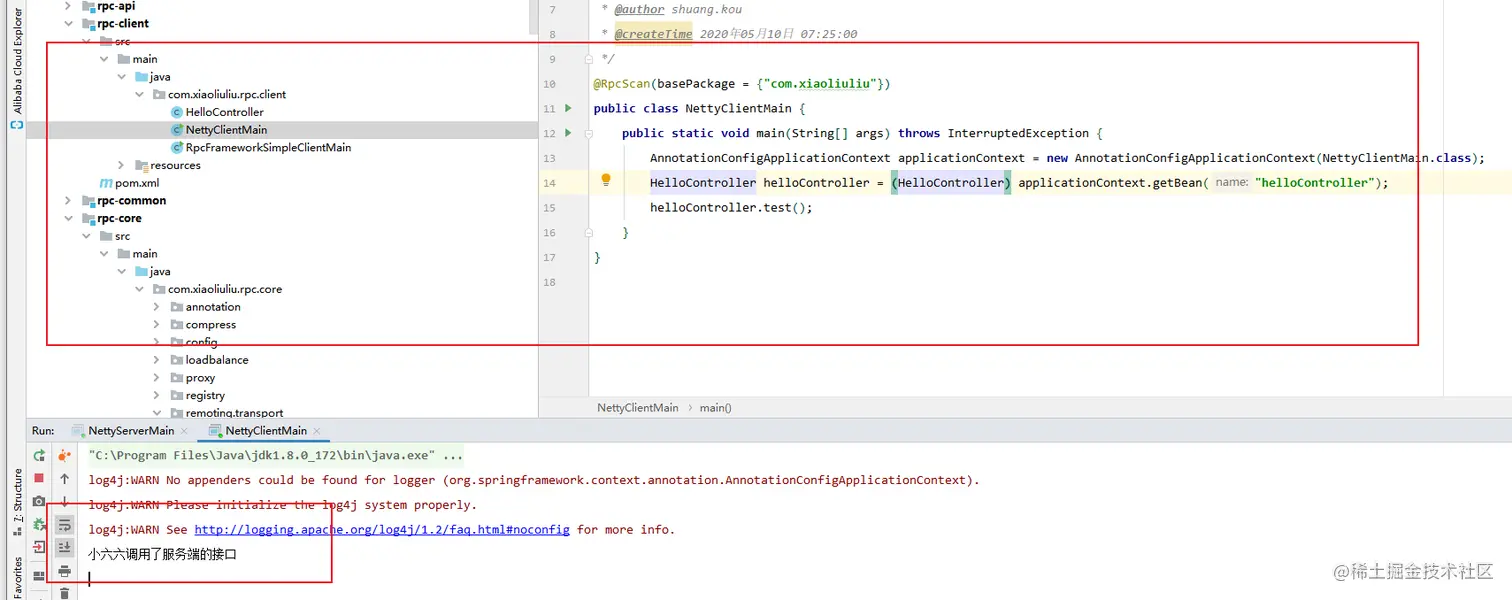Click the console line "小六六调用了服务端的接口"
The height and width of the screenshot is (600, 1512).
click(162, 554)
